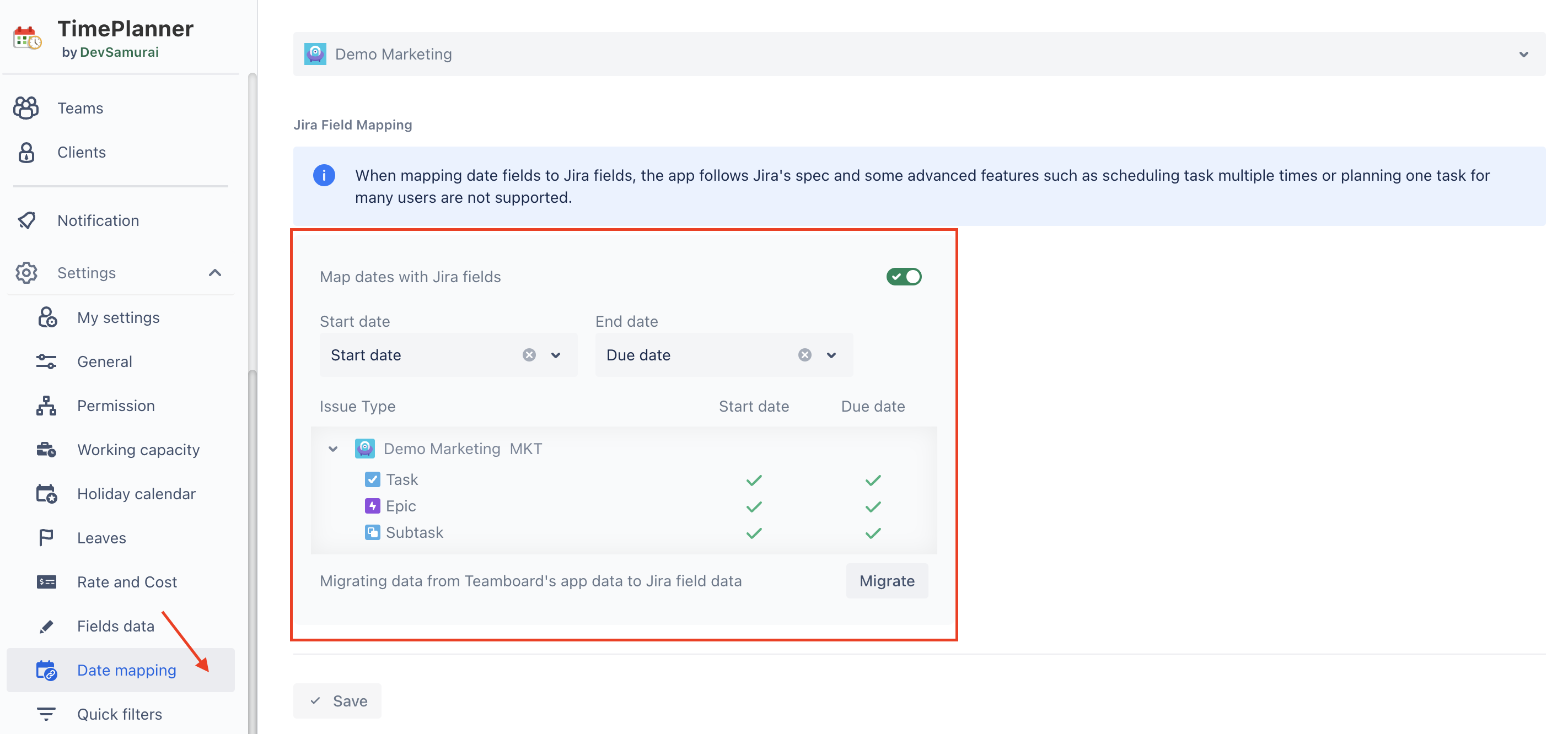1568x734 pixels.
Task: Click Task row Start date checkmark
Action: [x=754, y=480]
